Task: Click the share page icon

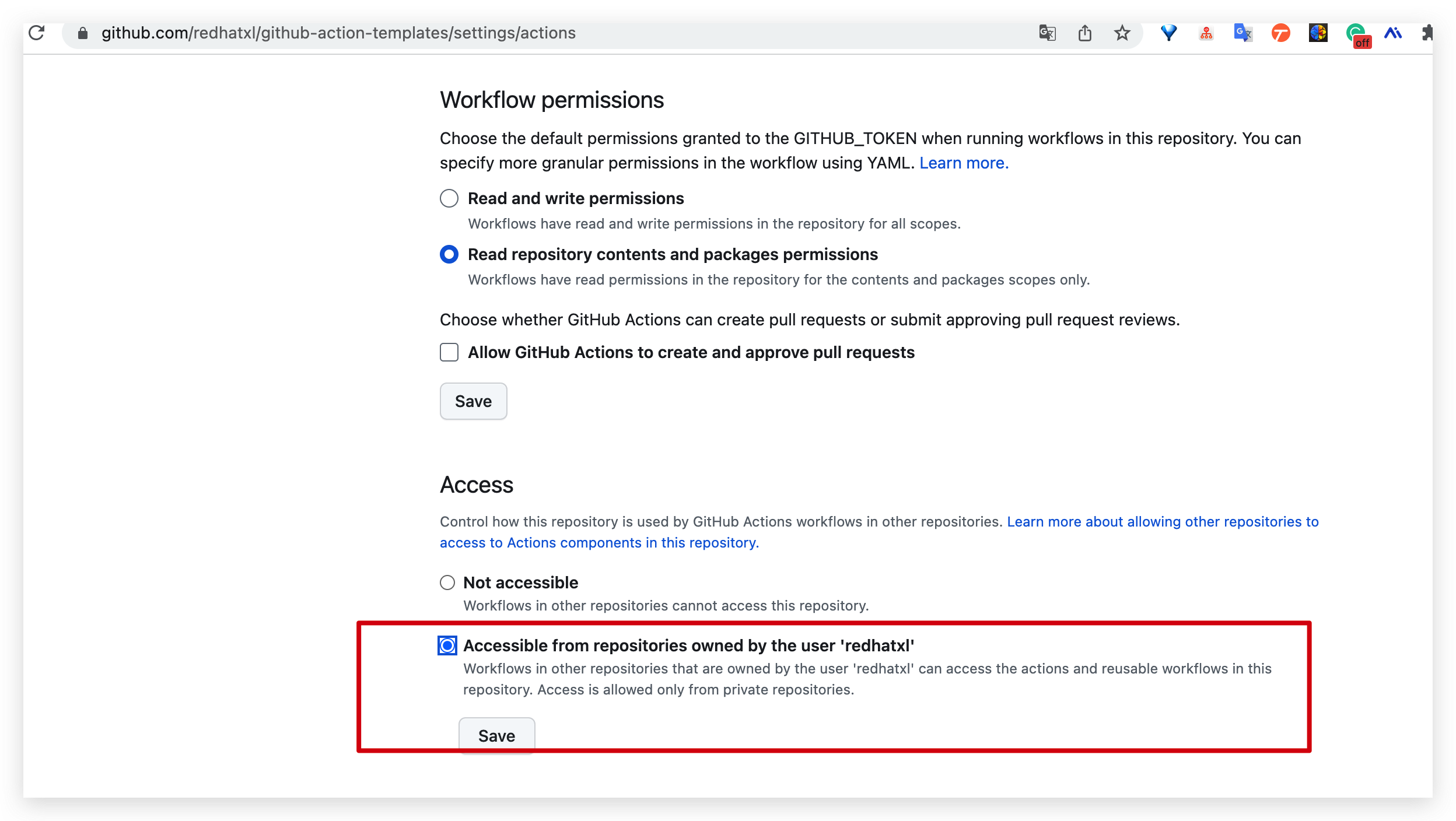Action: coord(1084,33)
